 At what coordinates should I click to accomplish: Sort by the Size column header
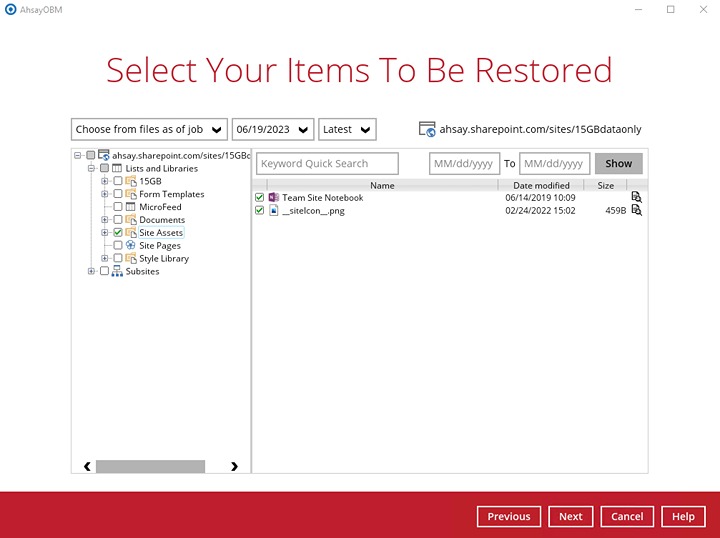pos(605,185)
